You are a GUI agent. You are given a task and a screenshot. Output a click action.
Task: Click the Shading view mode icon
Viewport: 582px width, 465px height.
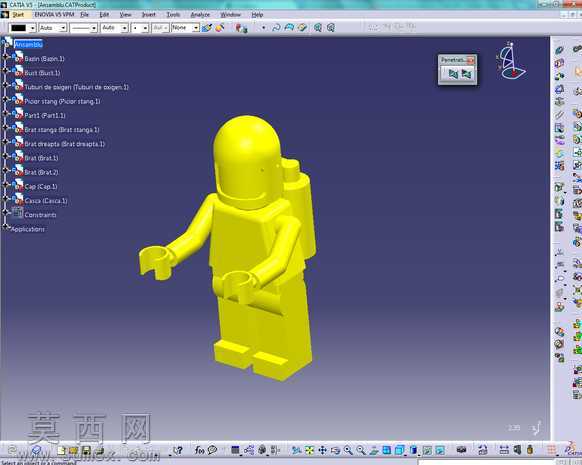point(413,450)
